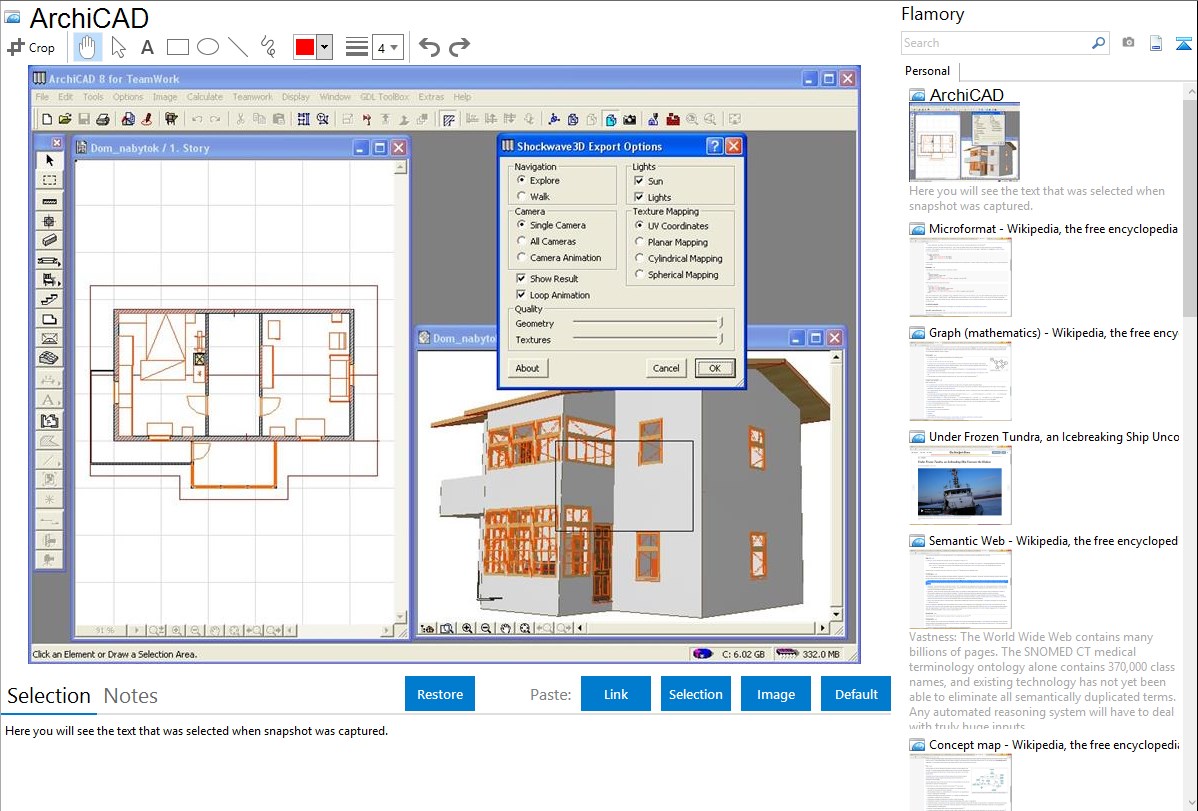Open the Options menu in ArchiCAD
Viewport: 1198px width, 811px height.
128,97
